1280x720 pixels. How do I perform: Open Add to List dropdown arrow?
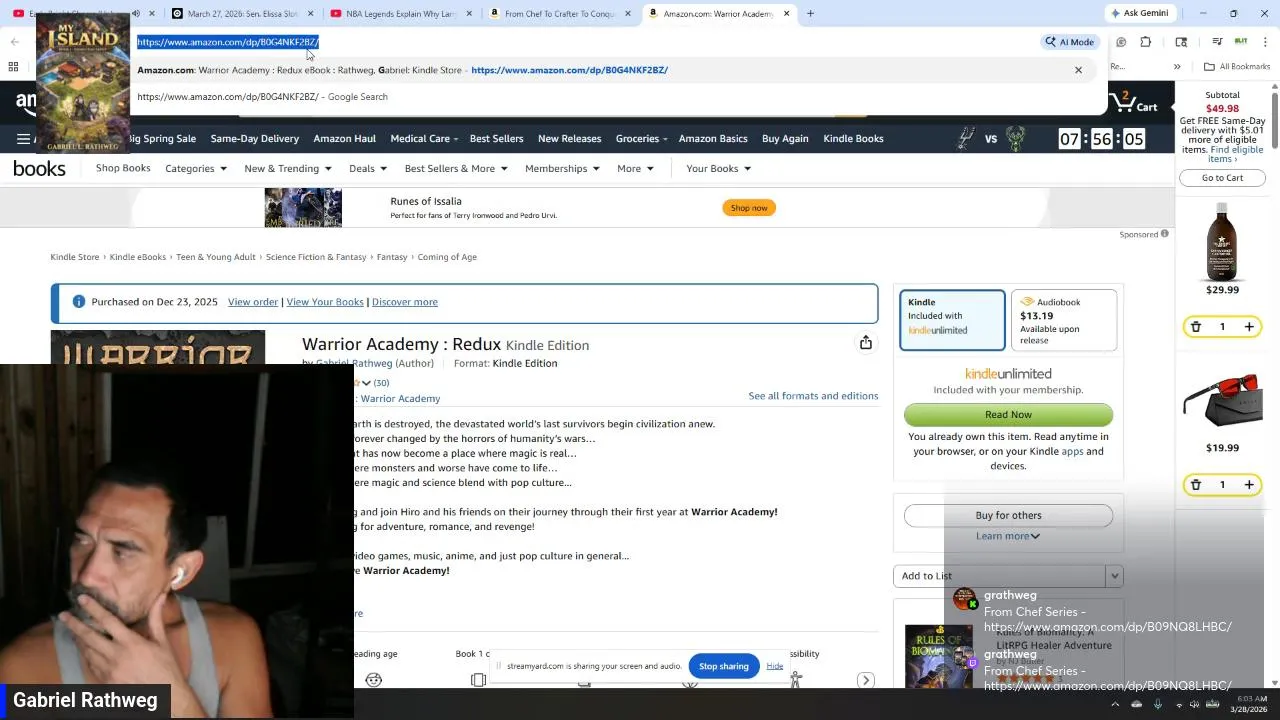coord(1114,576)
